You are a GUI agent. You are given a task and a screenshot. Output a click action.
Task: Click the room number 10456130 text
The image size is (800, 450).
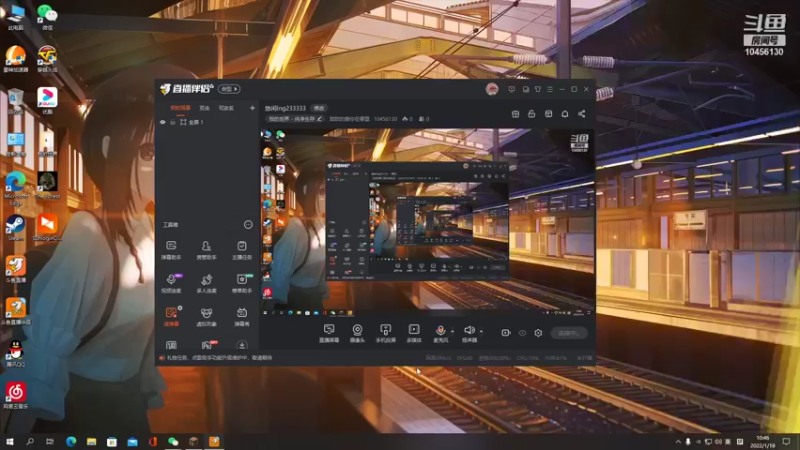[x=385, y=119]
